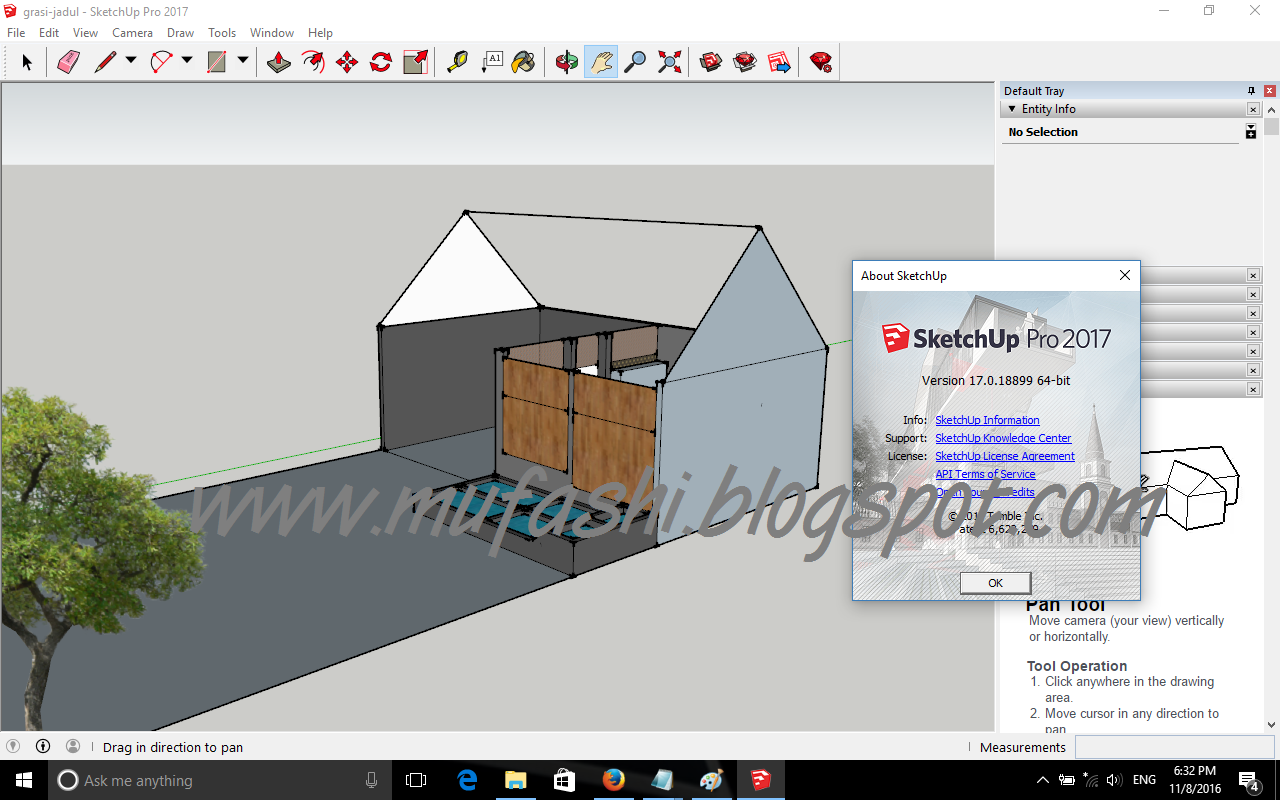Send model to LayOut

click(x=779, y=62)
